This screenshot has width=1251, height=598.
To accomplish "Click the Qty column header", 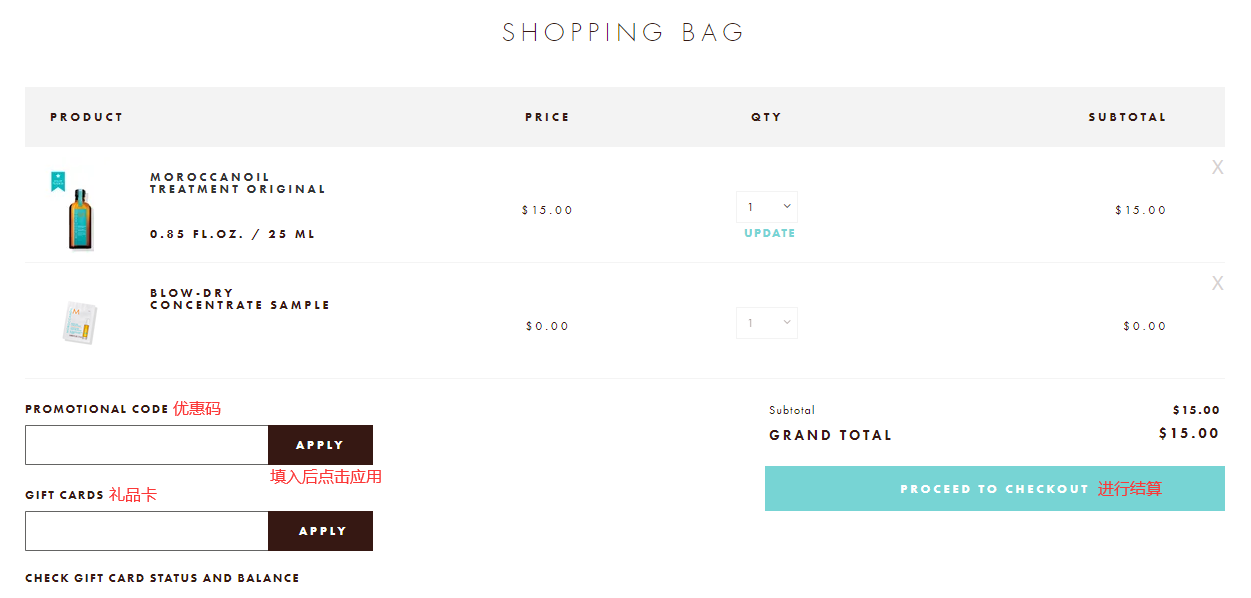I will [x=766, y=117].
